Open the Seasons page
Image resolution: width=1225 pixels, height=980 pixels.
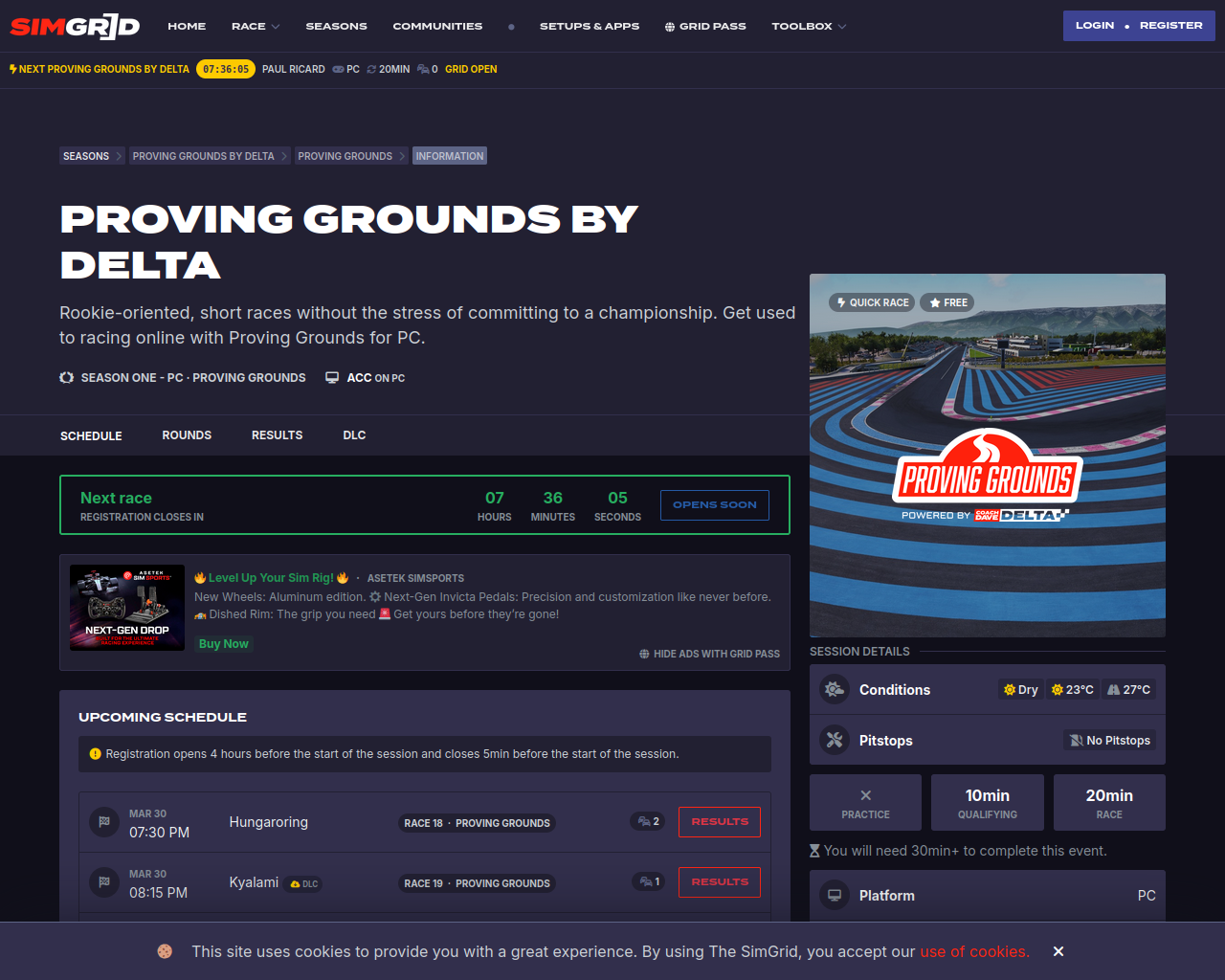click(336, 26)
